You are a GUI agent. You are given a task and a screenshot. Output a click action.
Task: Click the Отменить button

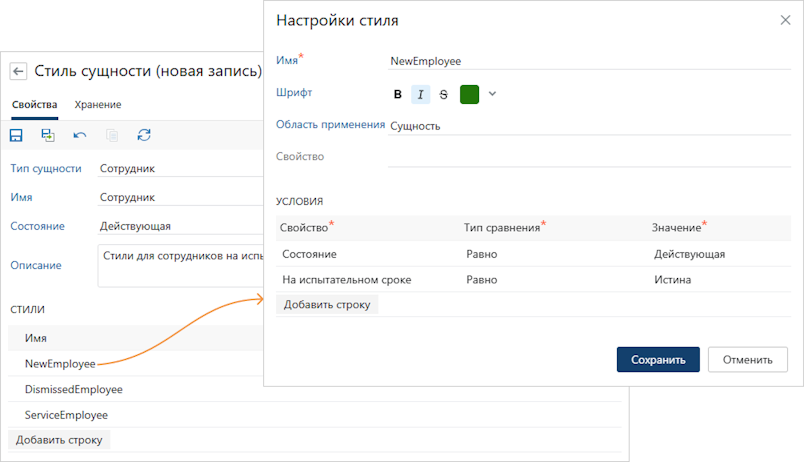tap(748, 360)
